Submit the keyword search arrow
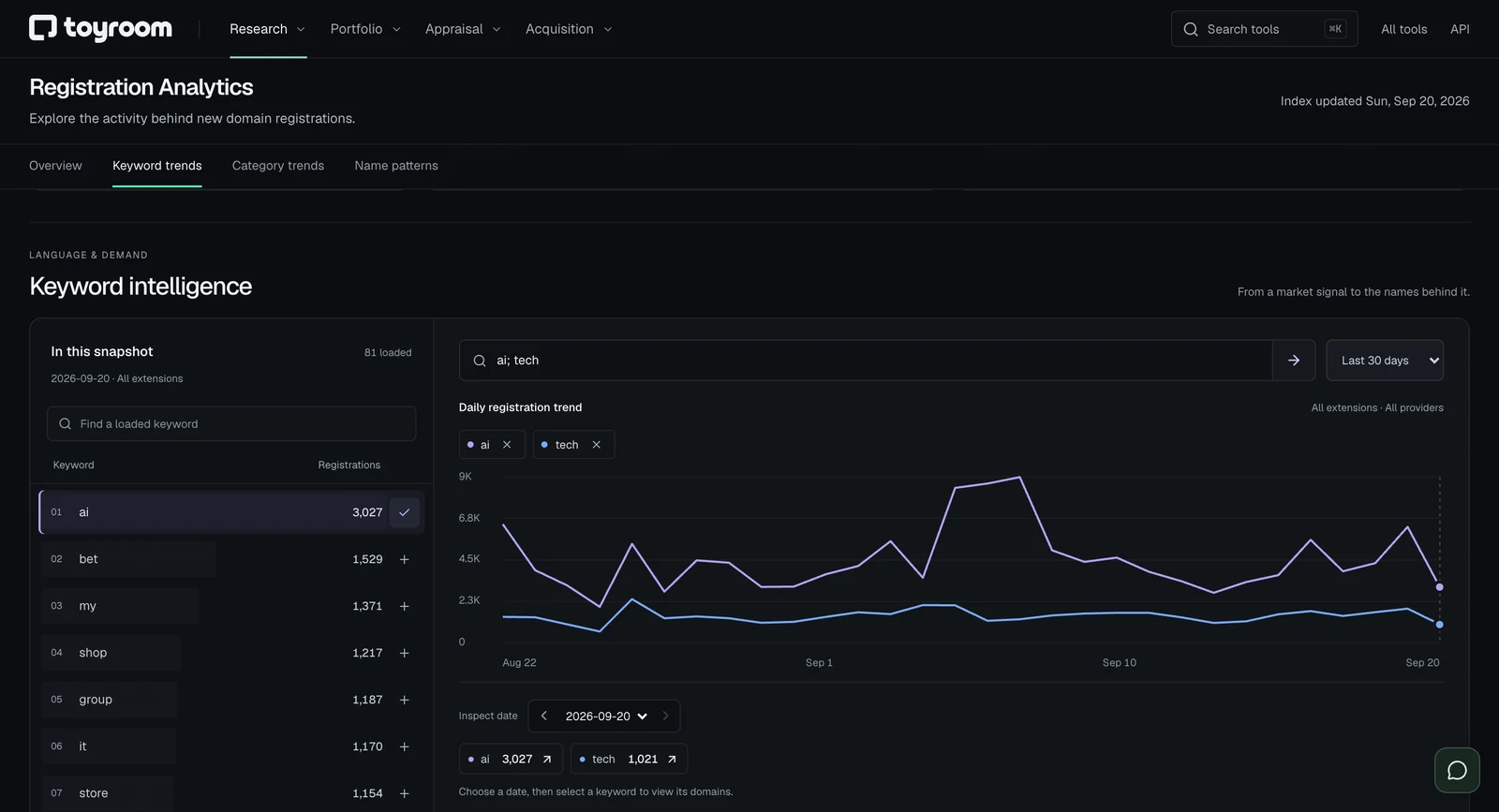 click(x=1294, y=361)
